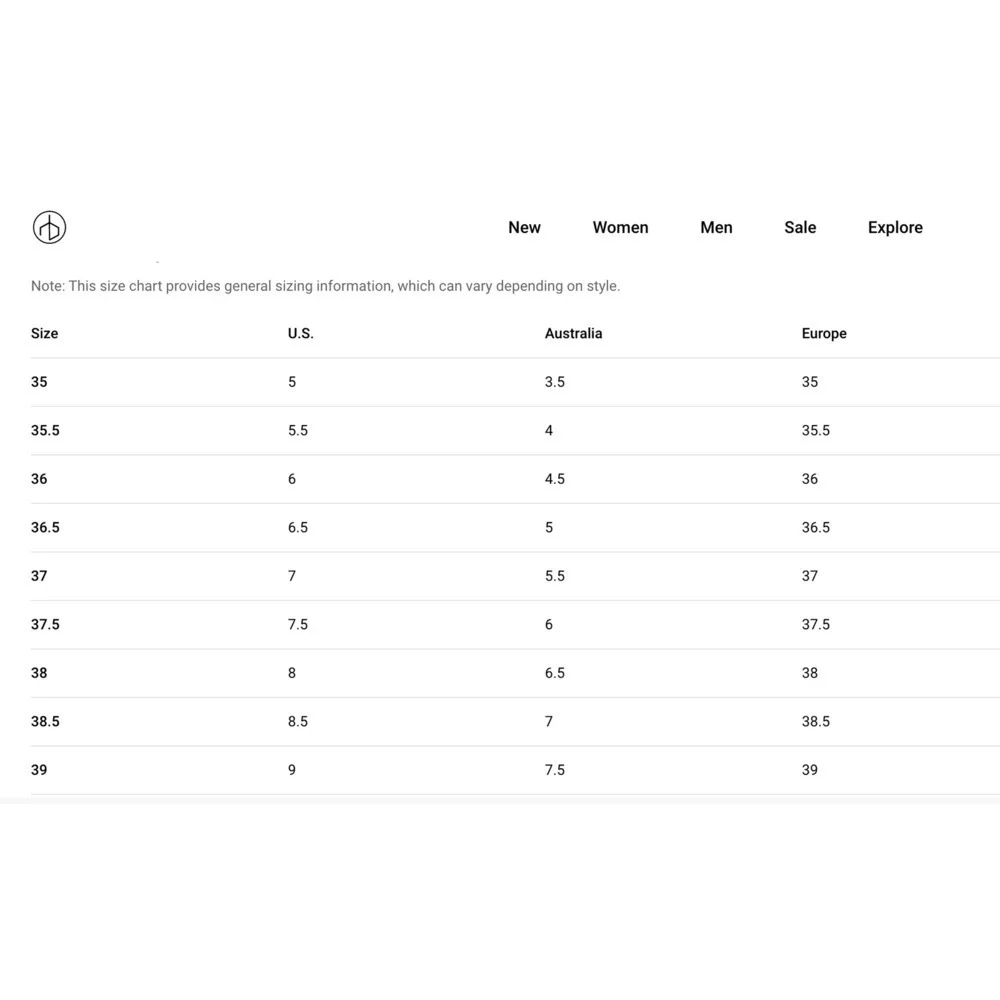Select the 39 size row label

tap(39, 770)
